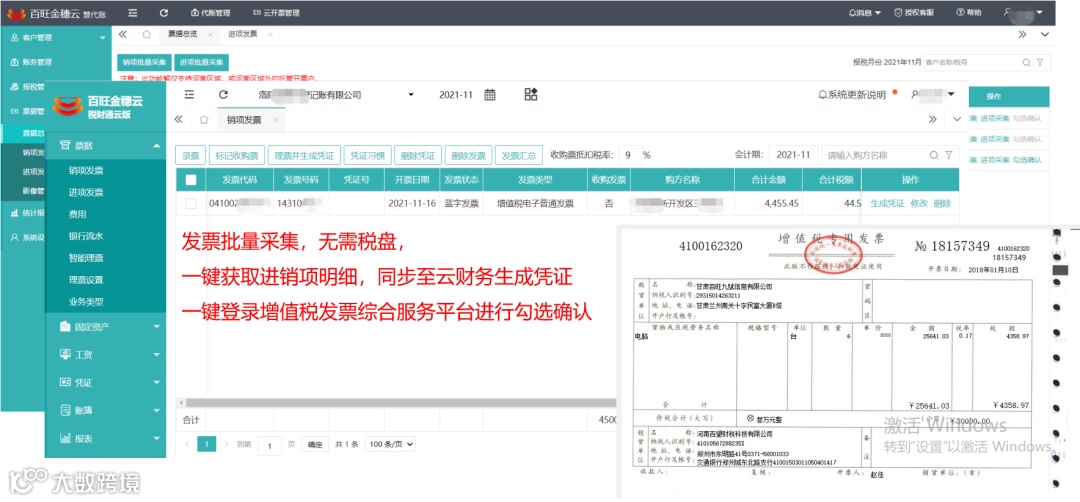Go to home icon in 慧代账 tab bar
This screenshot has height=502, width=1080.
click(x=146, y=34)
